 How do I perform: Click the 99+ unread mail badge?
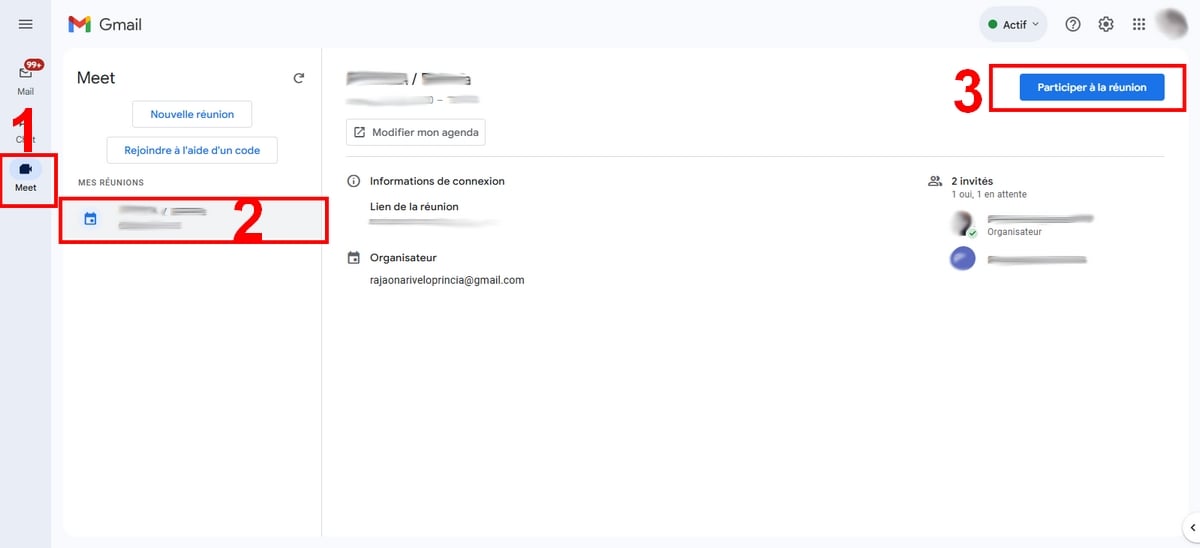34,65
